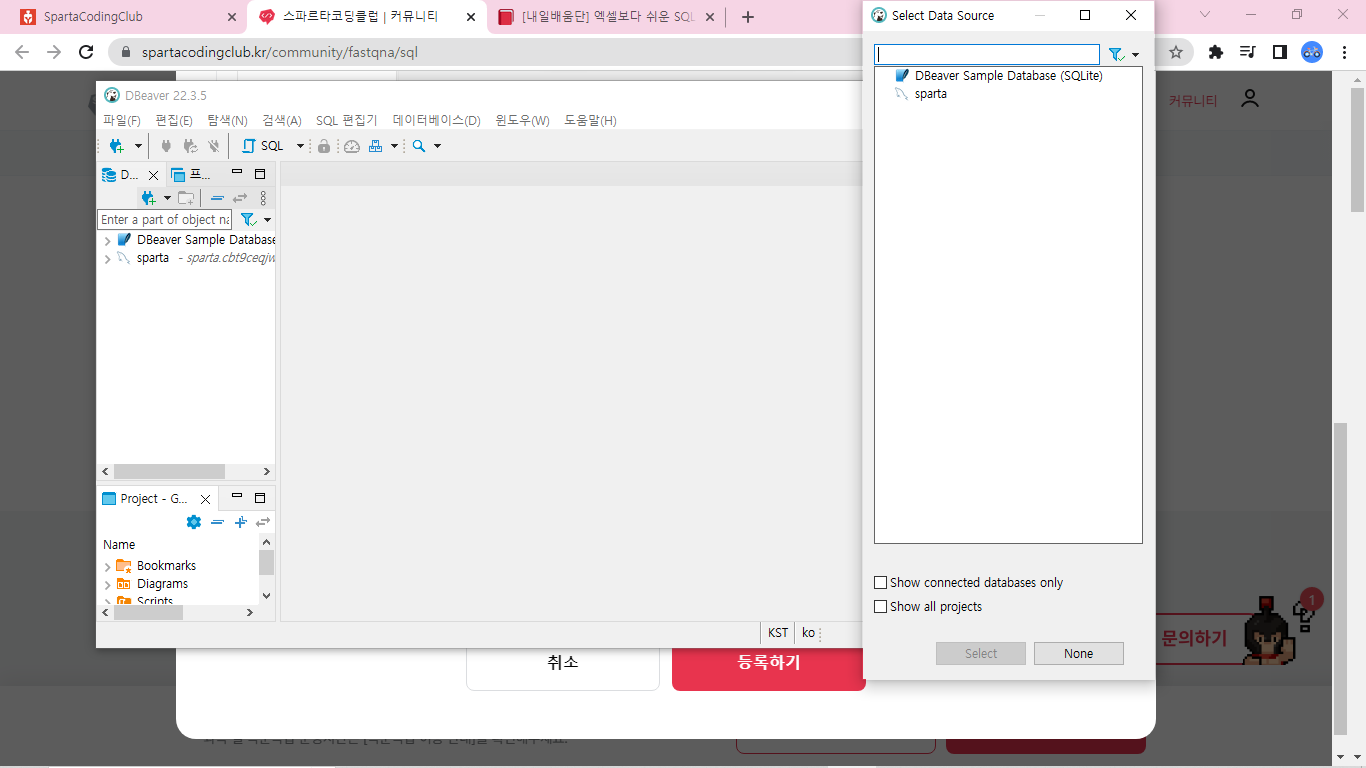Image resolution: width=1366 pixels, height=768 pixels.
Task: Click new connection icon in Database Navigator panel
Action: point(148,198)
